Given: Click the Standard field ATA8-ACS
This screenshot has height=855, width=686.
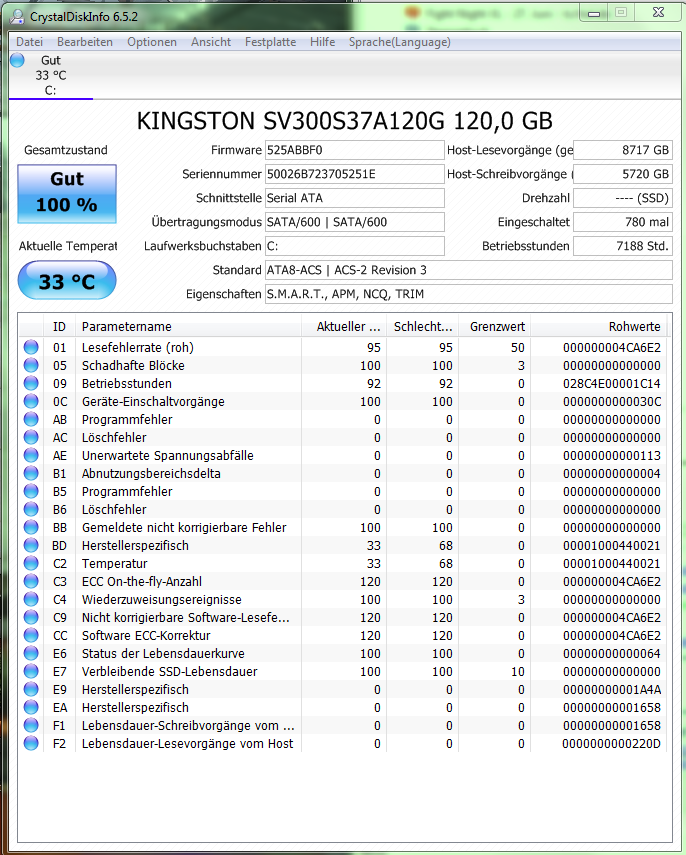Looking at the screenshot, I should pyautogui.click(x=468, y=270).
